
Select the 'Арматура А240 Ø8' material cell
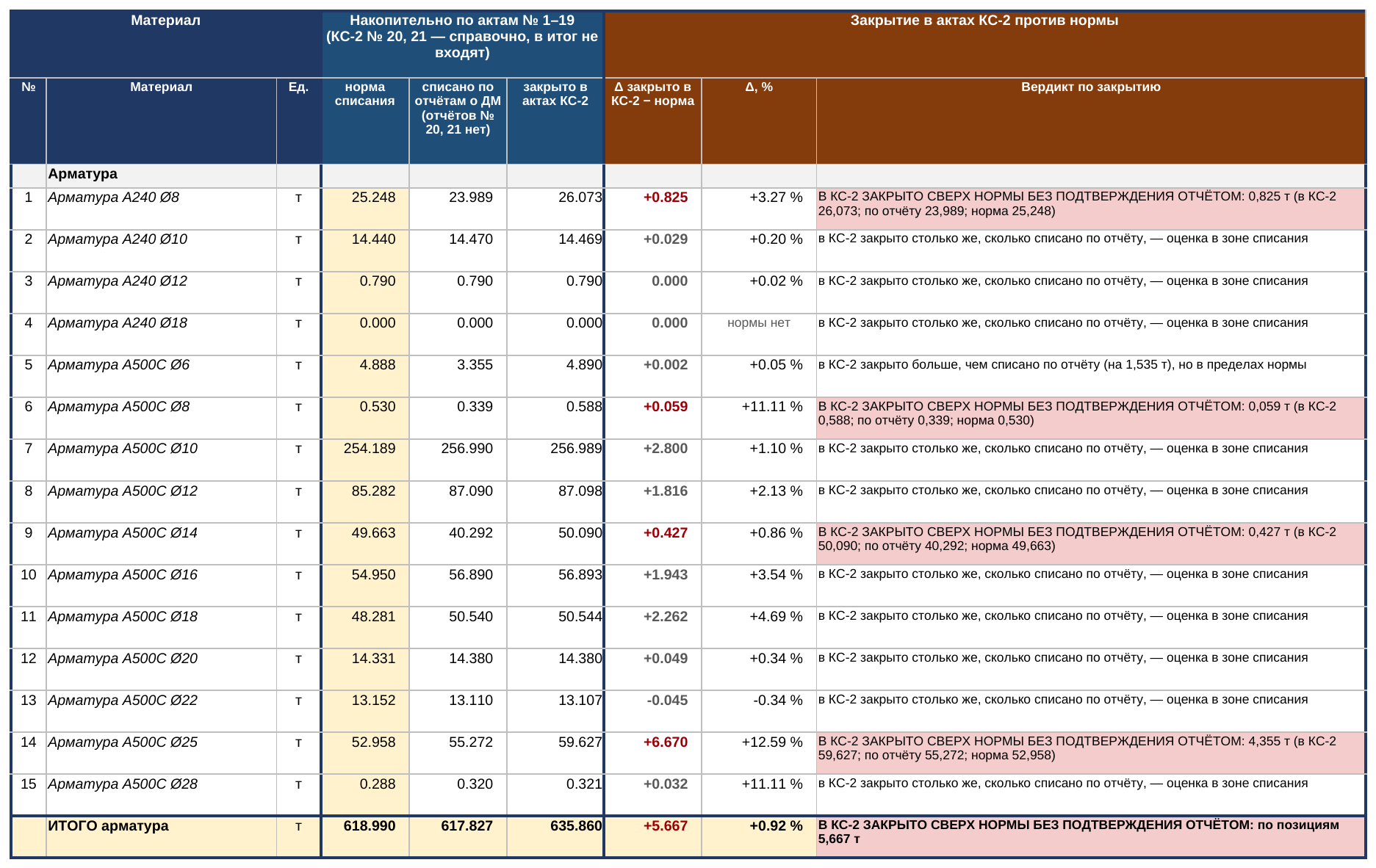(161, 209)
